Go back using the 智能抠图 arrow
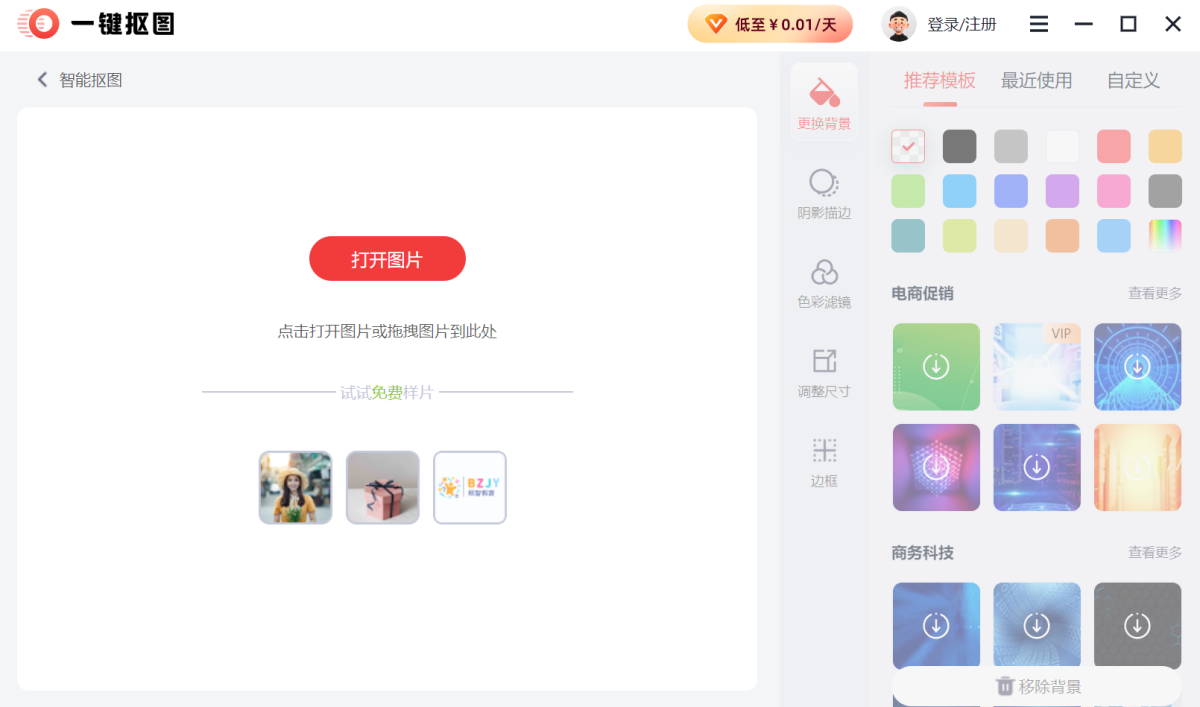Viewport: 1200px width, 707px height. tap(43, 80)
